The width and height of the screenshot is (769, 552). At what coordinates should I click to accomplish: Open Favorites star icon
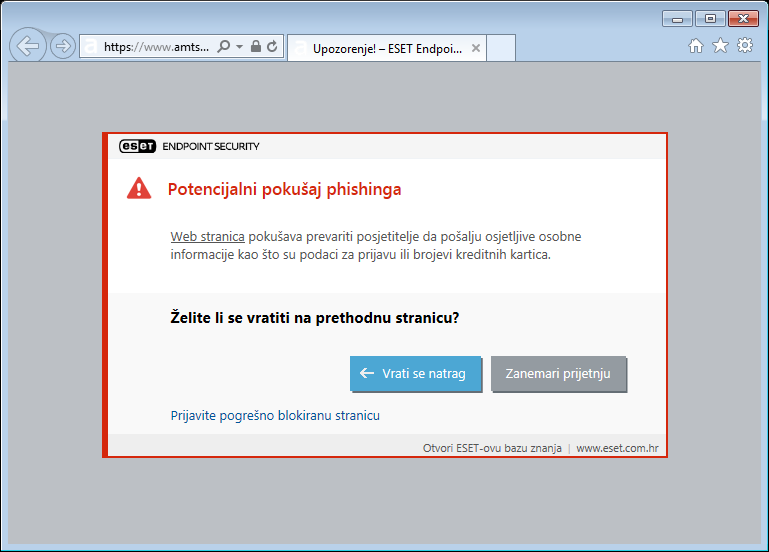click(x=720, y=46)
